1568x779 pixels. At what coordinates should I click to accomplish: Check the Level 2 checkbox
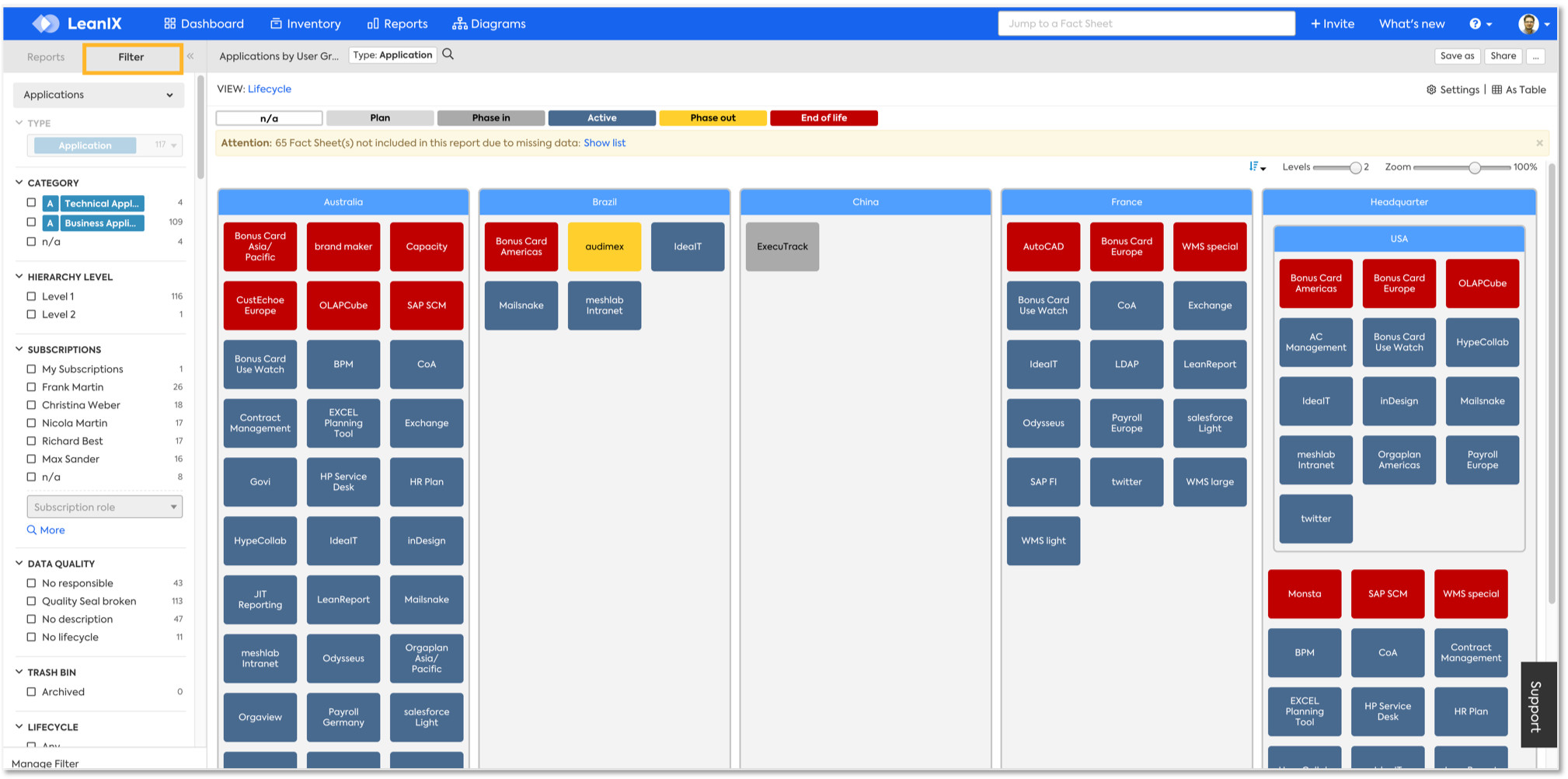pyautogui.click(x=31, y=315)
